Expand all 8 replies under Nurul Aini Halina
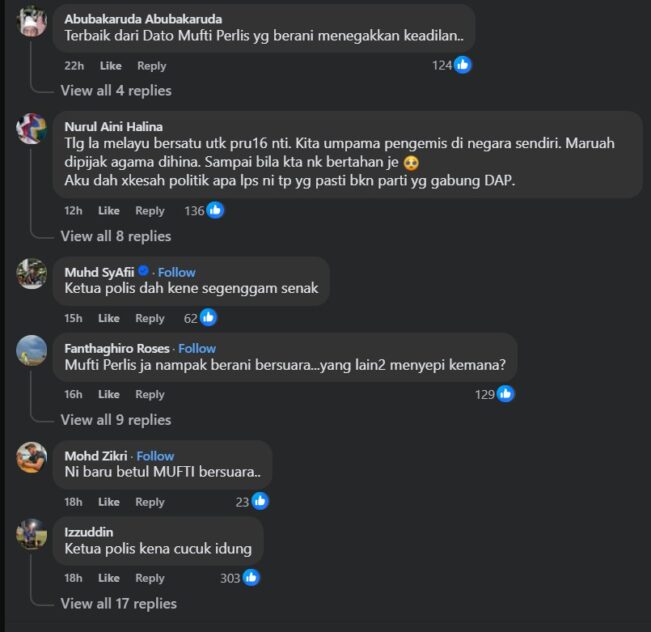This screenshot has height=632, width=651. click(116, 236)
